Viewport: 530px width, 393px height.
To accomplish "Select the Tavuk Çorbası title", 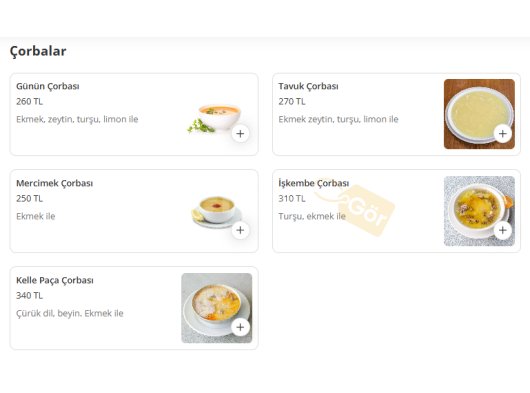I will pyautogui.click(x=308, y=86).
